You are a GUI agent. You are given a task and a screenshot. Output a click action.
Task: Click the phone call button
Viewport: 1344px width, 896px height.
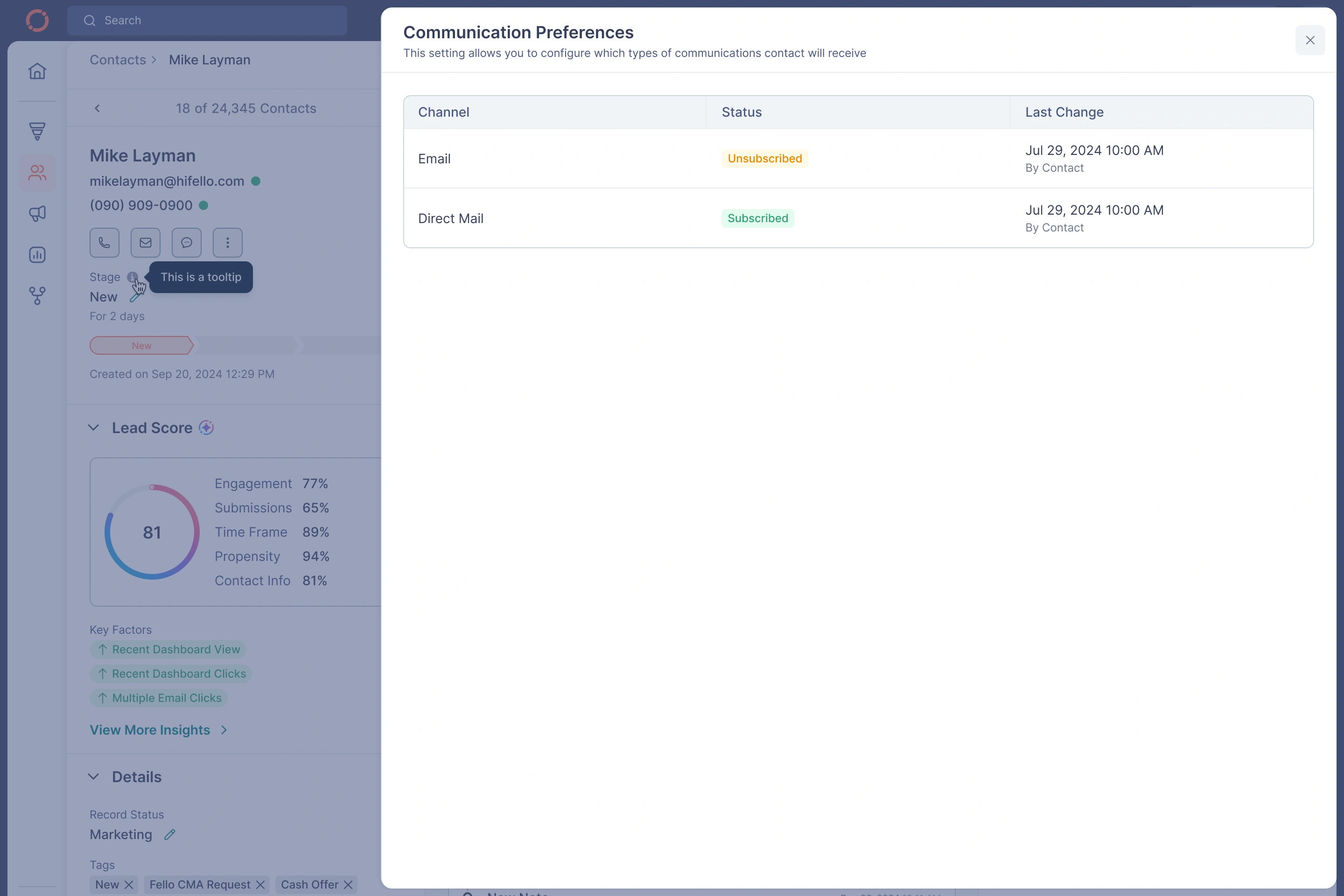(105, 243)
